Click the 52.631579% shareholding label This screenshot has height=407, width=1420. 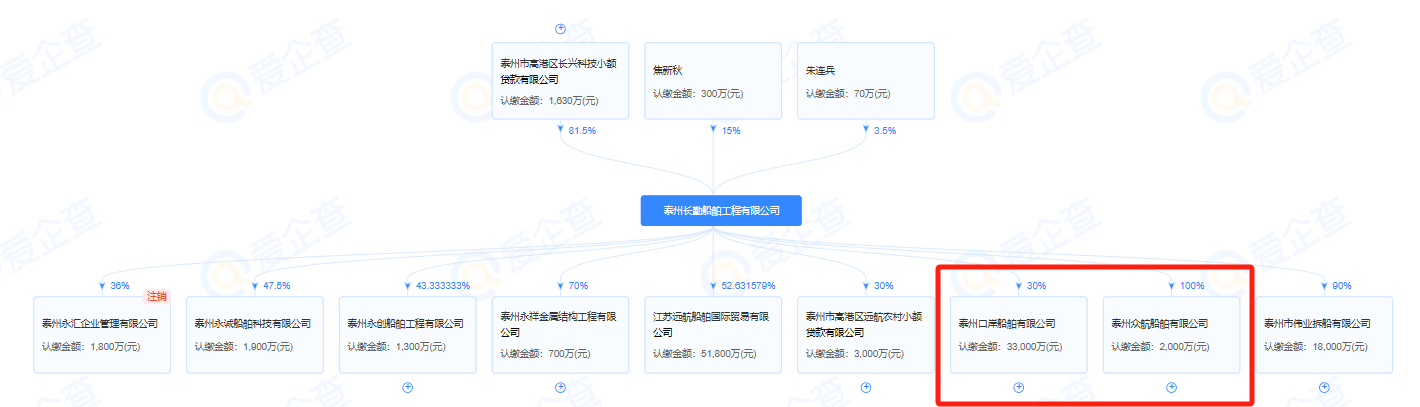click(x=748, y=286)
